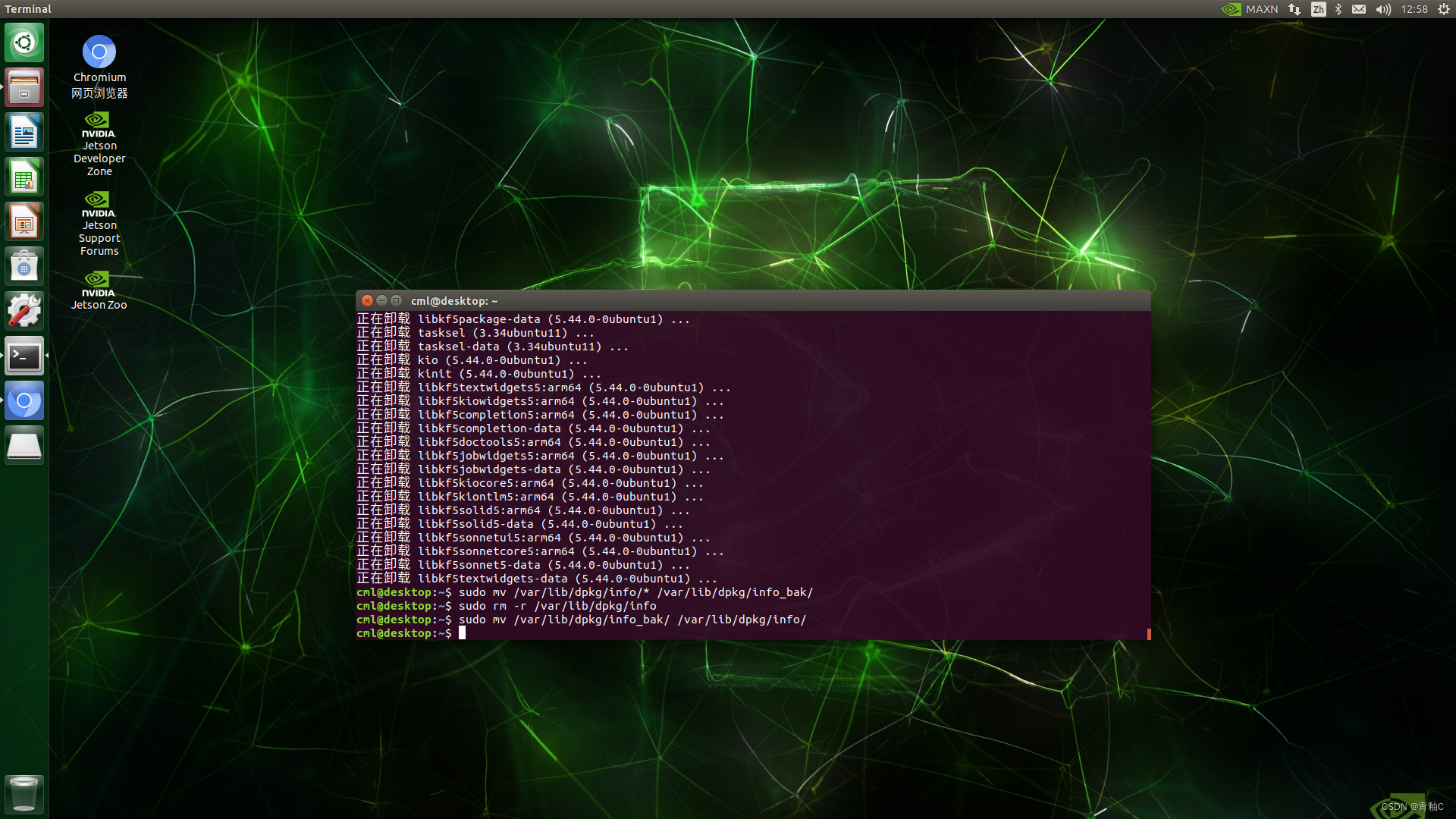
Task: Open the Bluetooth indicator menu
Action: point(1338,9)
